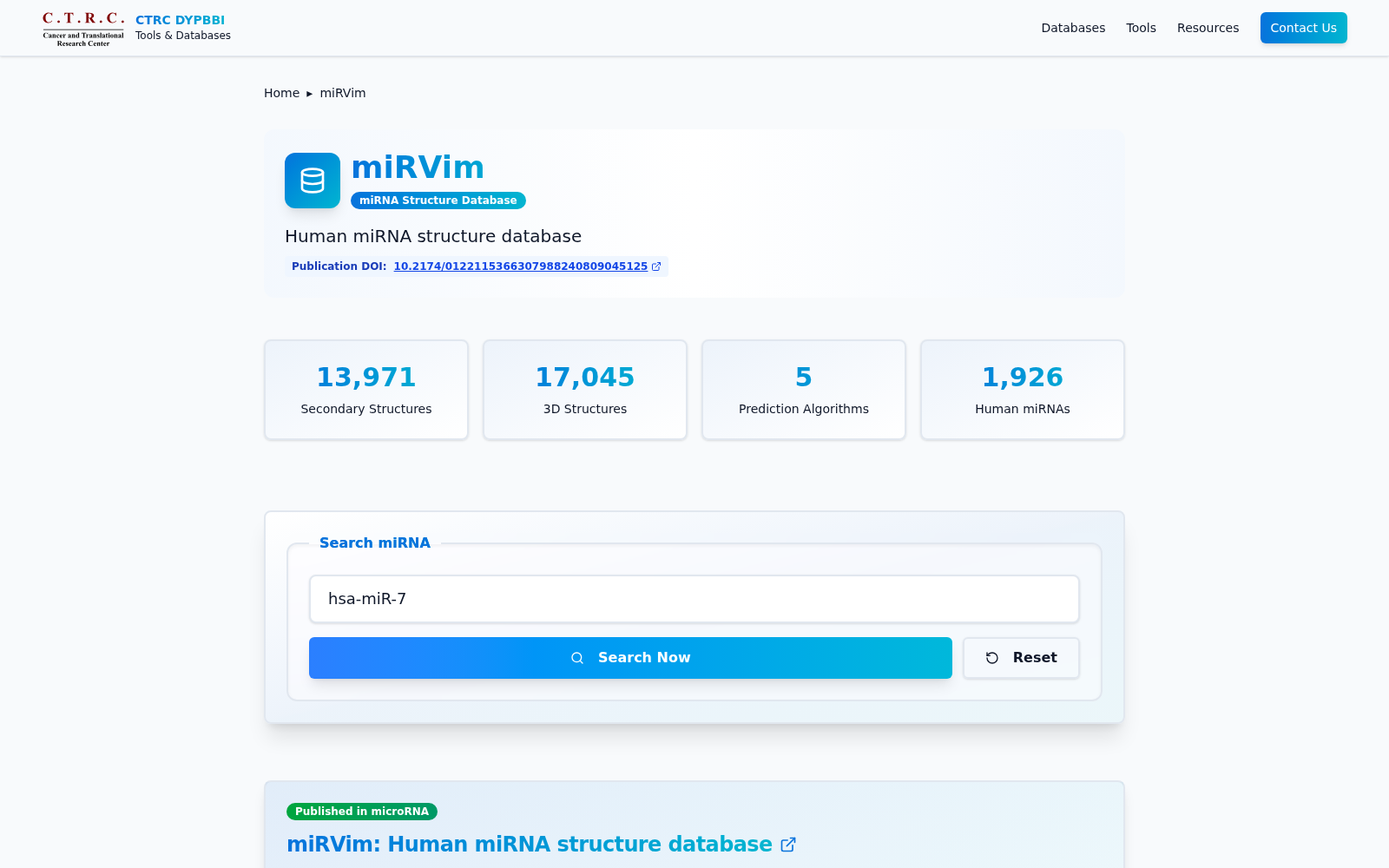Go to Home breadcrumb
Viewport: 1389px width, 868px height.
coord(281,93)
